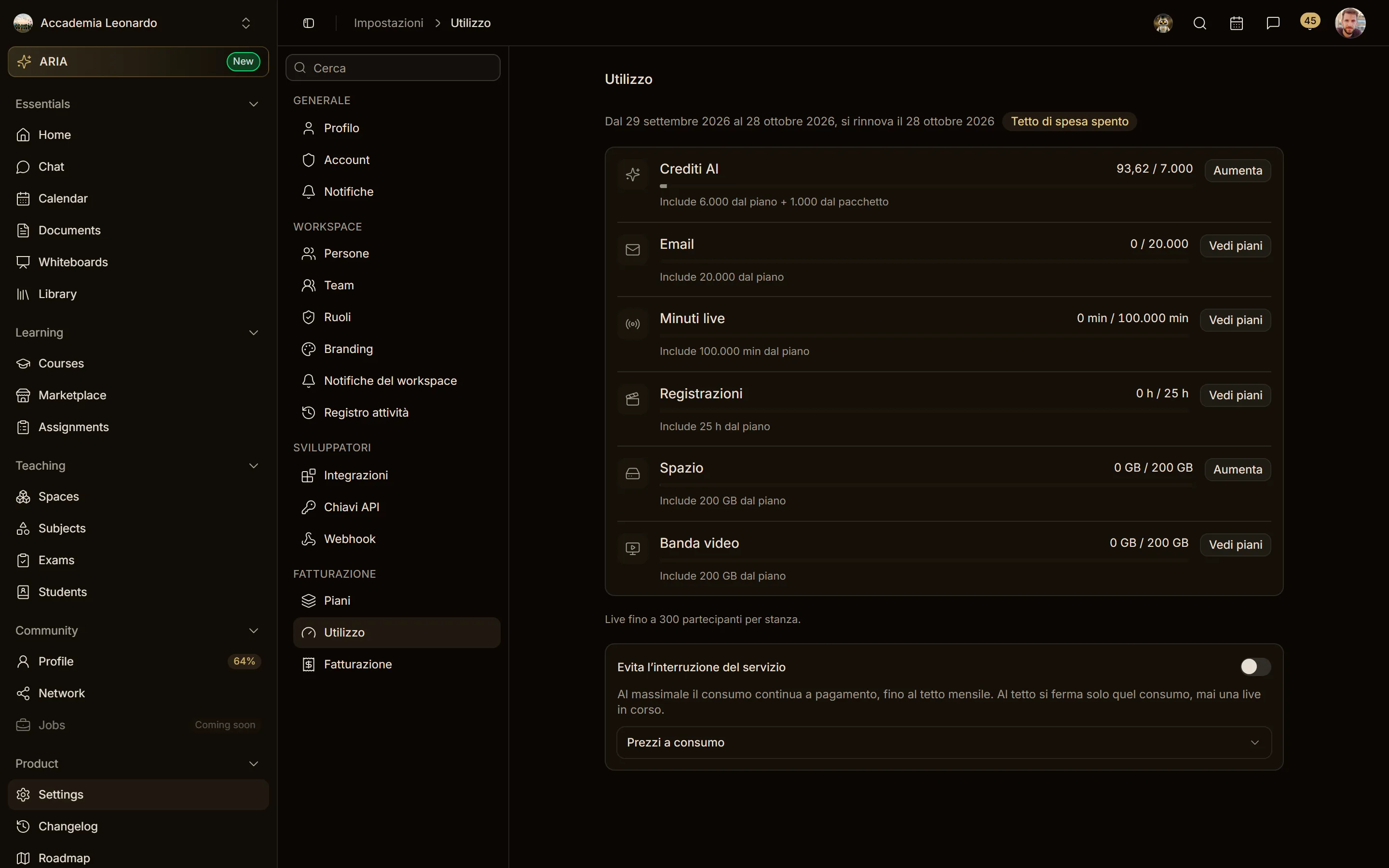Click the Minuti live broadcast icon
This screenshot has height=868, width=1389.
tap(632, 325)
